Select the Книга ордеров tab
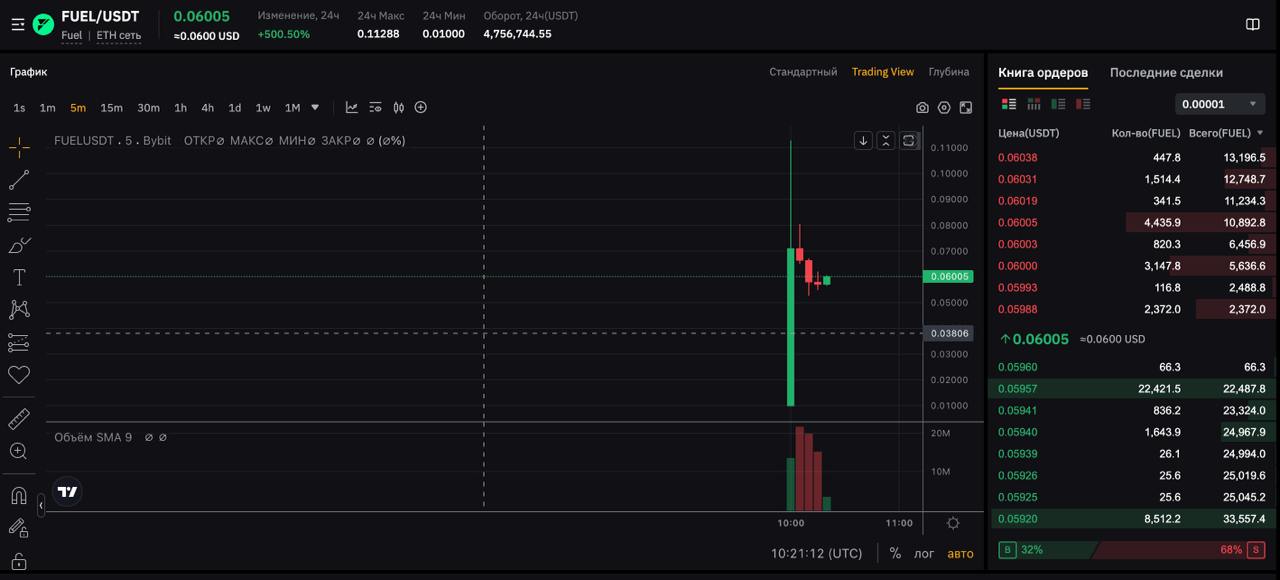The height and width of the screenshot is (580, 1280). tap(1043, 72)
